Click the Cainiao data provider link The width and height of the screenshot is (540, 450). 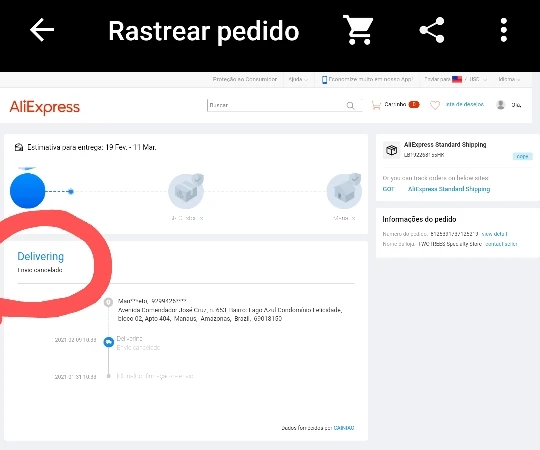(344, 428)
